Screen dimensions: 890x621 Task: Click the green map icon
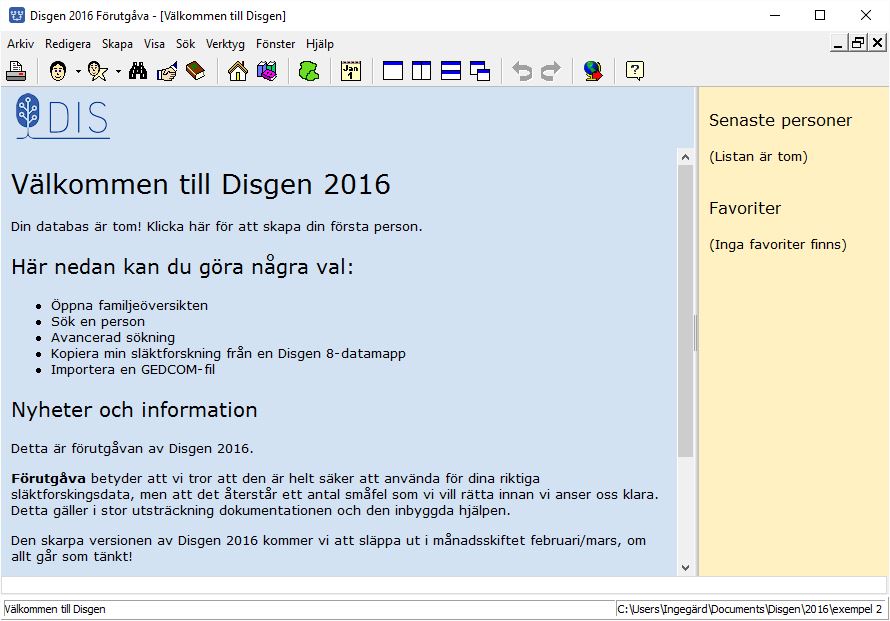tap(309, 71)
